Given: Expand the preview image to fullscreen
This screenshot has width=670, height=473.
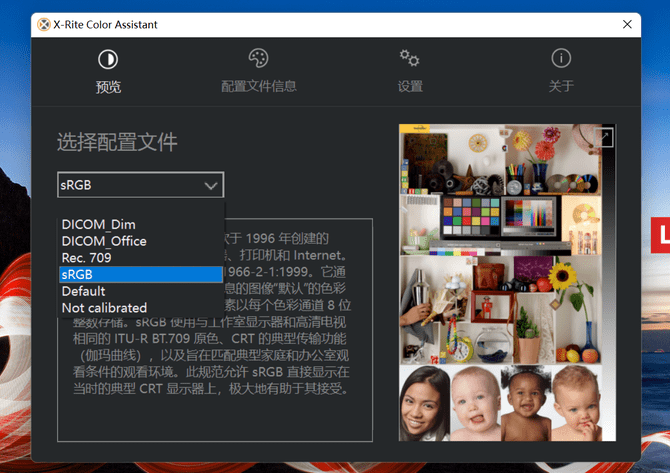Looking at the screenshot, I should [603, 137].
